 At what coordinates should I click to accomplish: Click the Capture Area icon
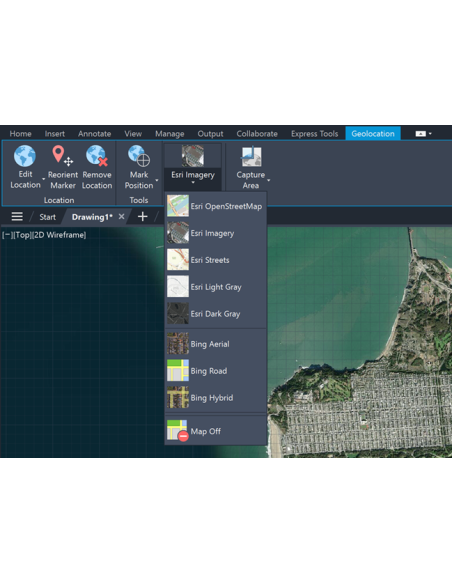pos(251,156)
